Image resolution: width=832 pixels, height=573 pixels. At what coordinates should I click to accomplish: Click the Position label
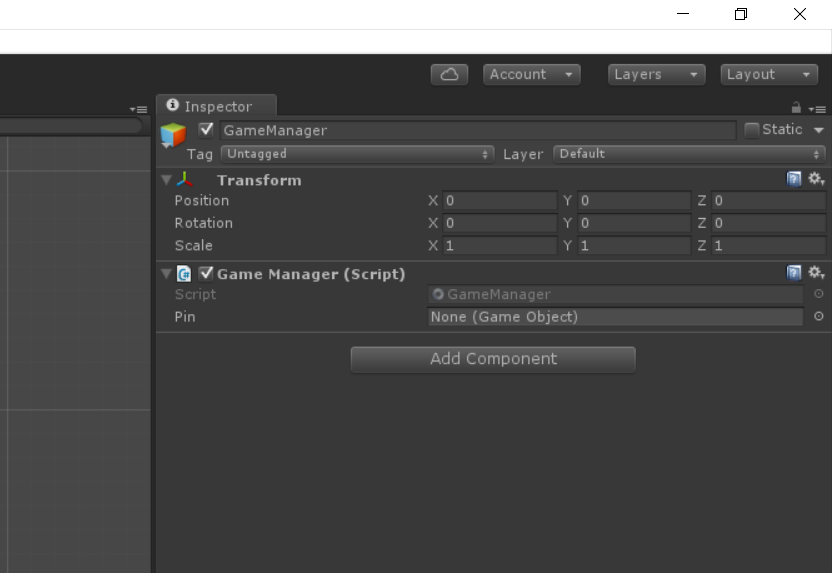point(202,201)
